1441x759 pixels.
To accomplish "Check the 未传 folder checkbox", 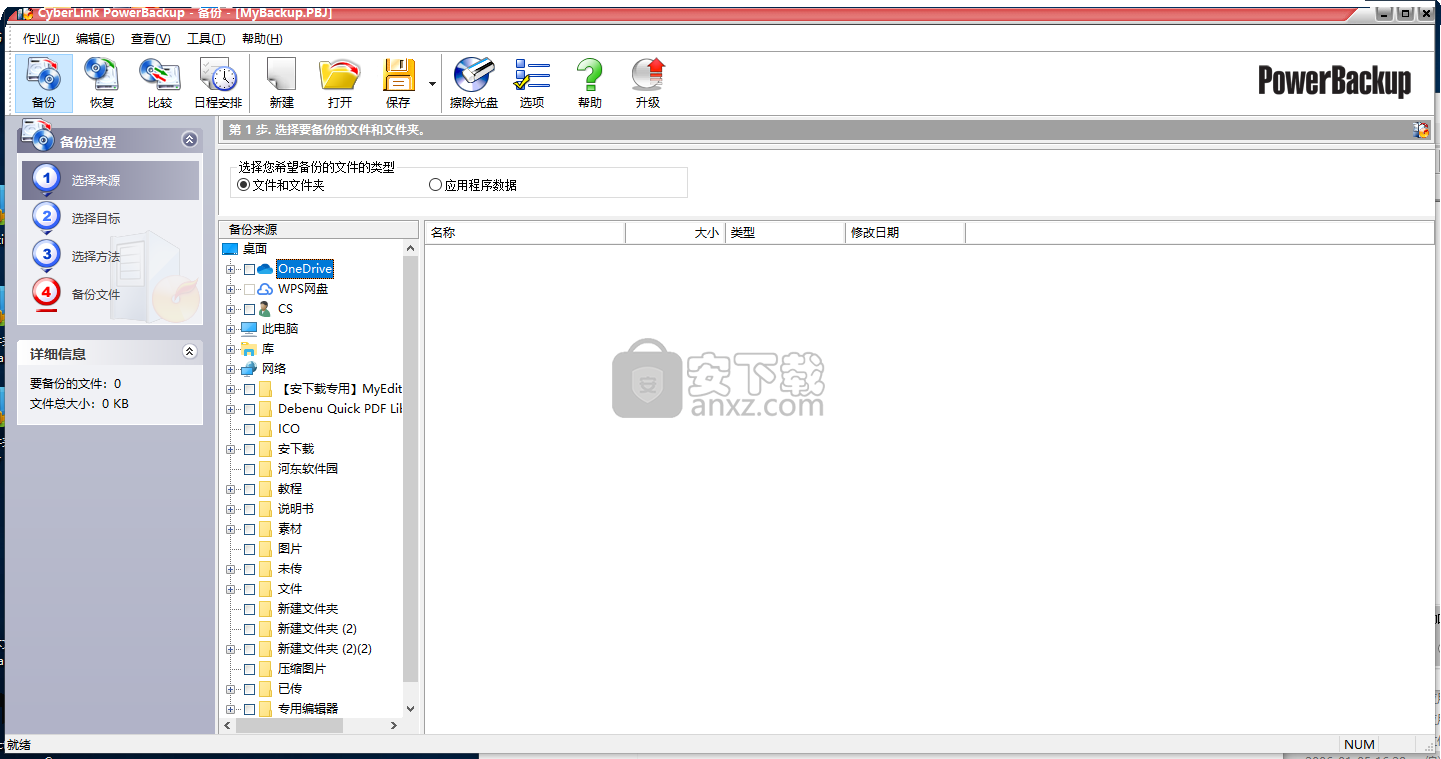I will tap(249, 569).
